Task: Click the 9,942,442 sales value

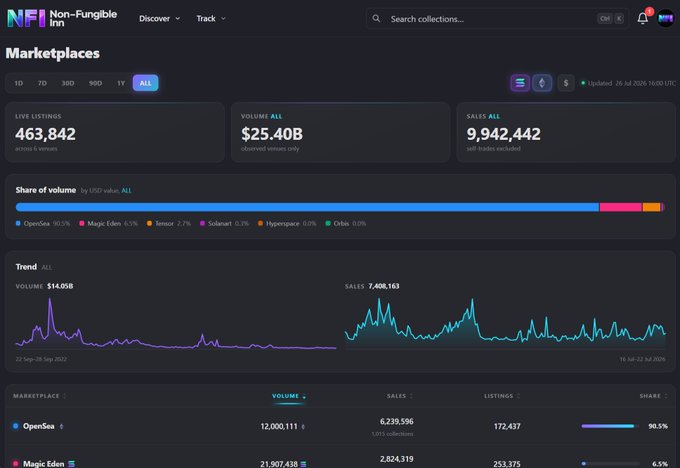Action: 503,134
